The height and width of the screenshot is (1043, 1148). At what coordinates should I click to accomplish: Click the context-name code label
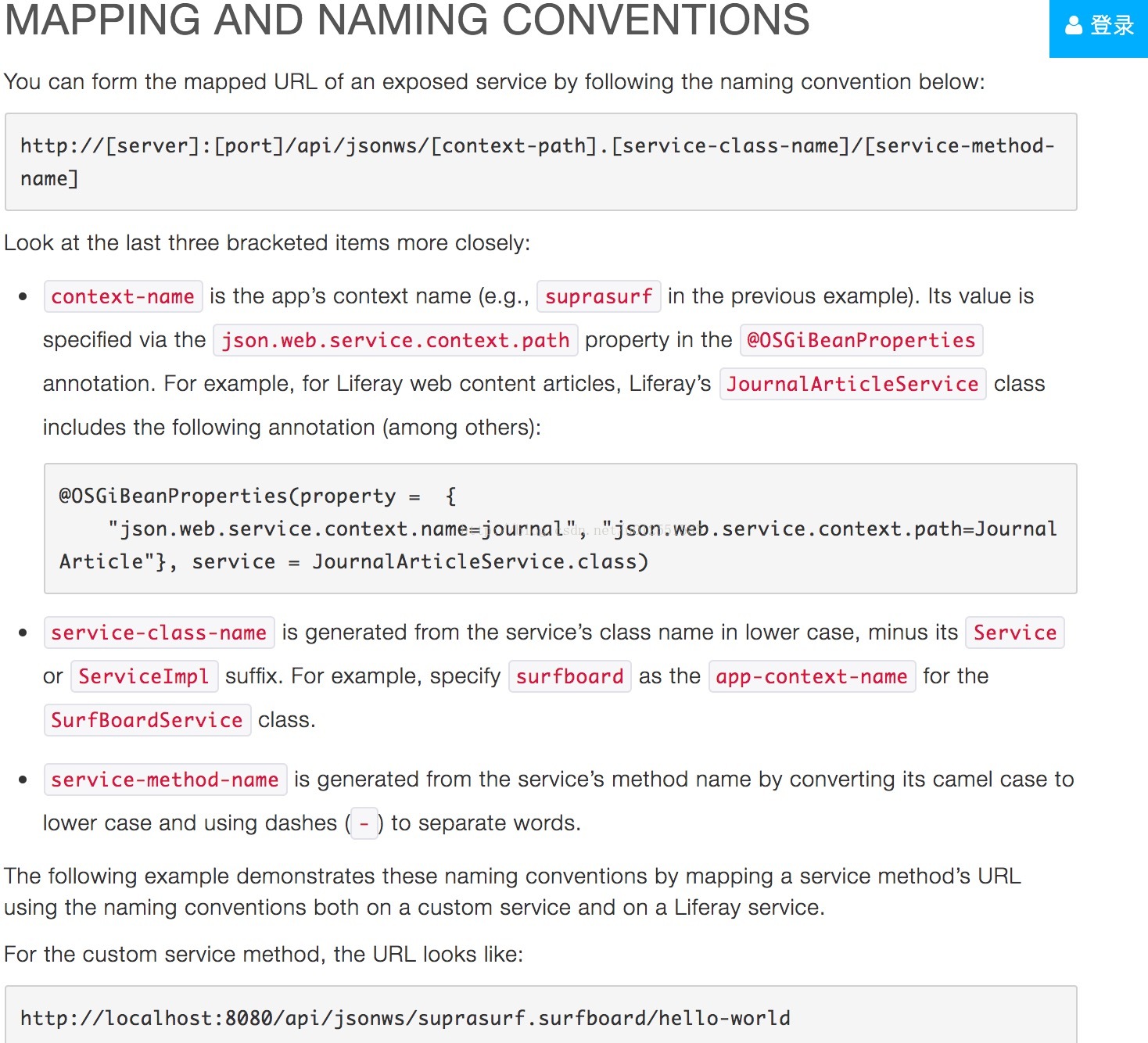[x=123, y=296]
